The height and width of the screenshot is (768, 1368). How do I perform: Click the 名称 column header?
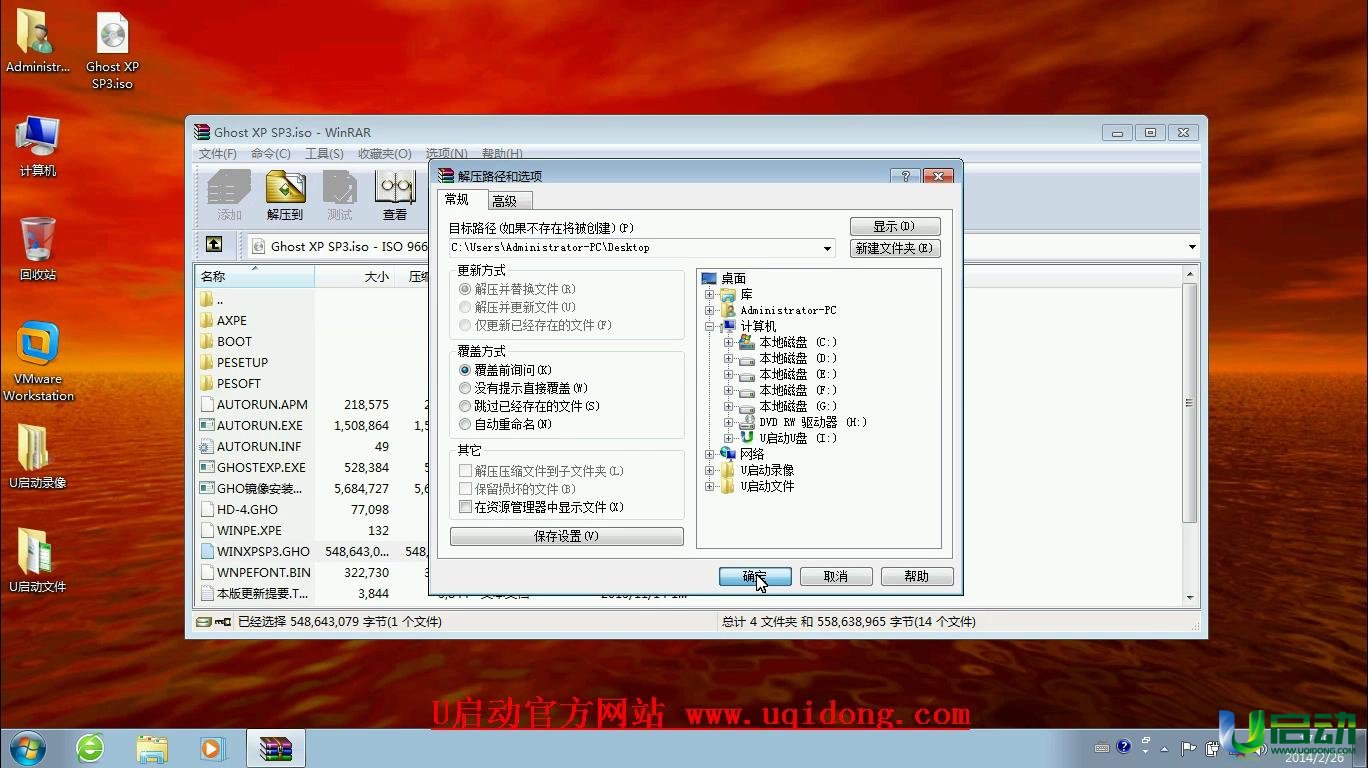[255, 276]
